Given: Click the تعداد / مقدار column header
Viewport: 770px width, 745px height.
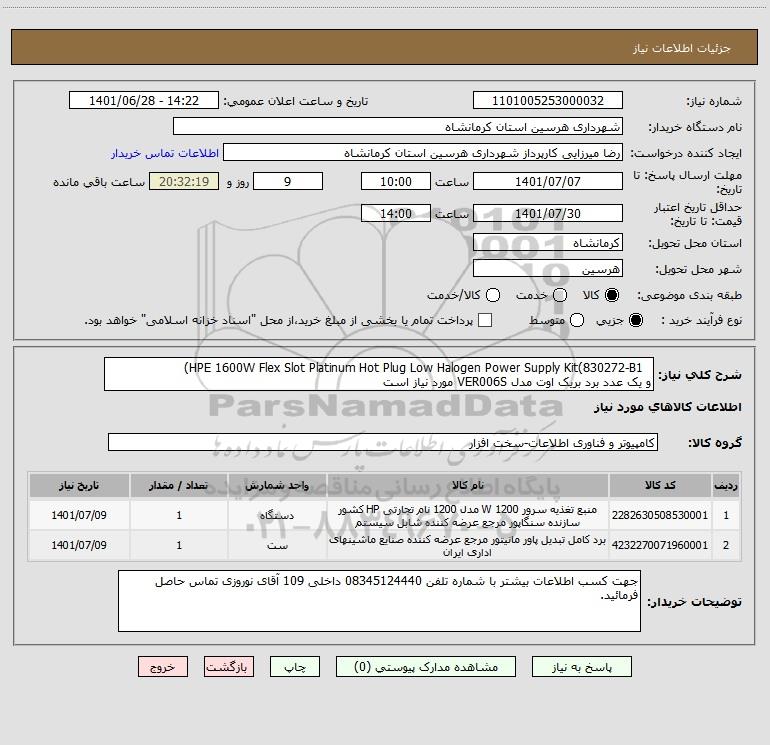Looking at the screenshot, I should pos(179,485).
